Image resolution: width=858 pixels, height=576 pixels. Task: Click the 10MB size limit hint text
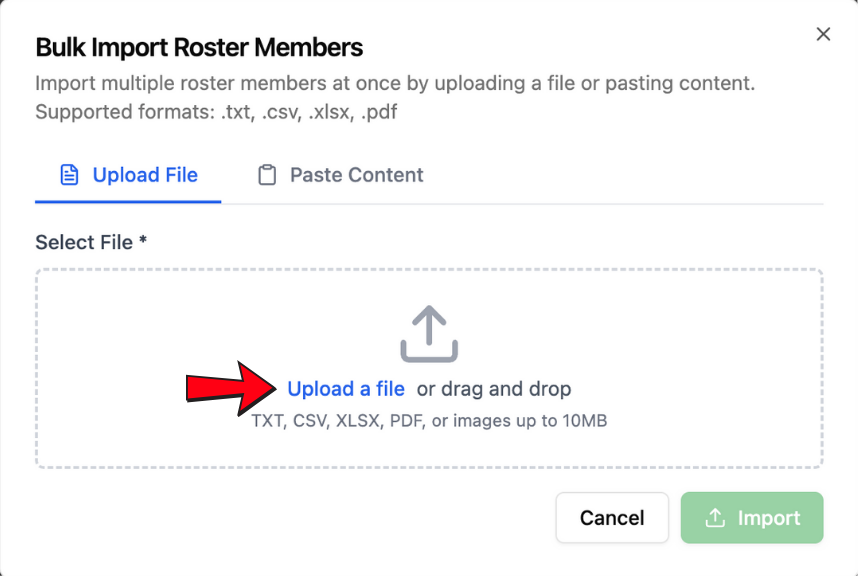pyautogui.click(x=428, y=420)
